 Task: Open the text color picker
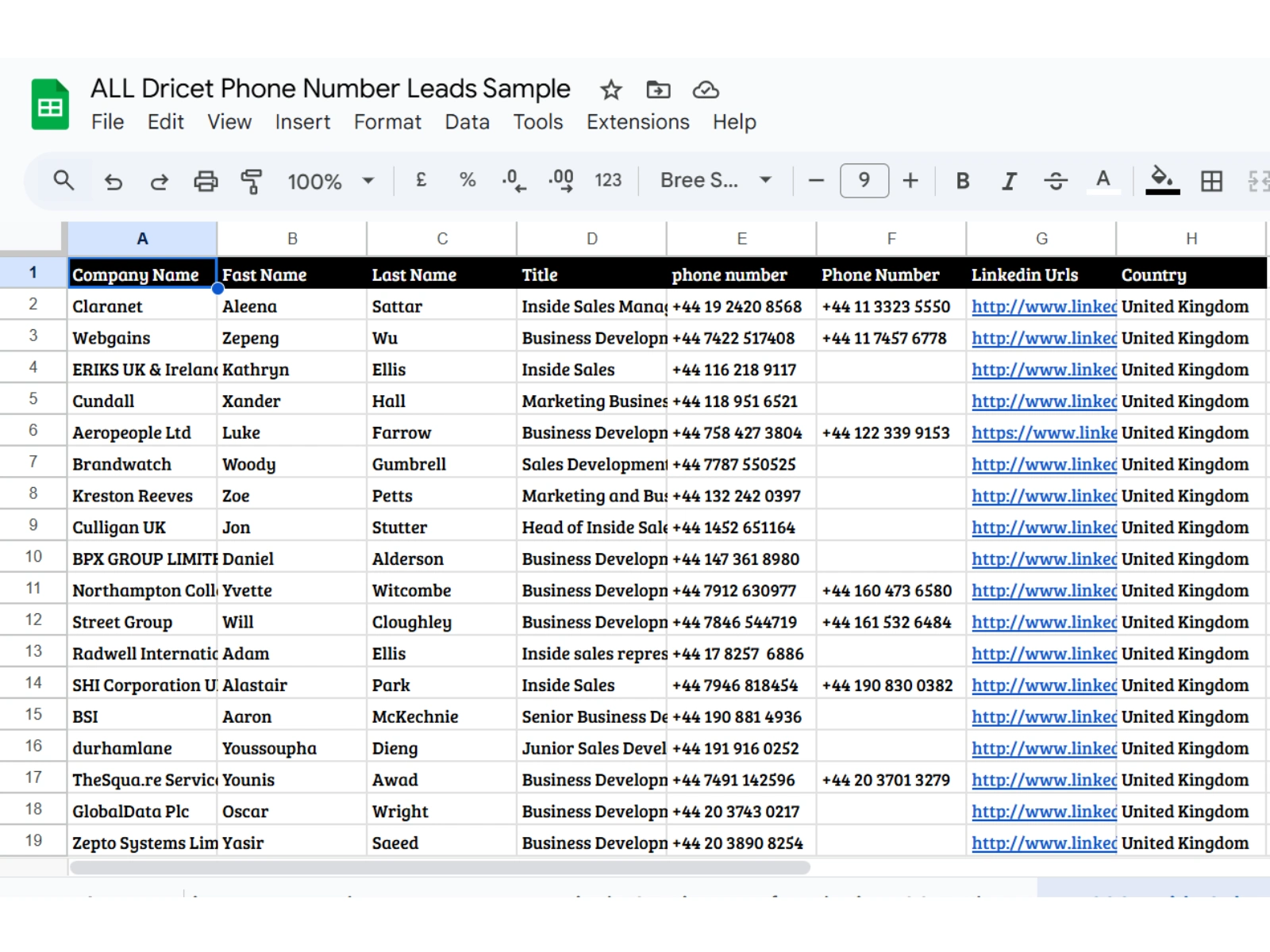click(x=1103, y=181)
